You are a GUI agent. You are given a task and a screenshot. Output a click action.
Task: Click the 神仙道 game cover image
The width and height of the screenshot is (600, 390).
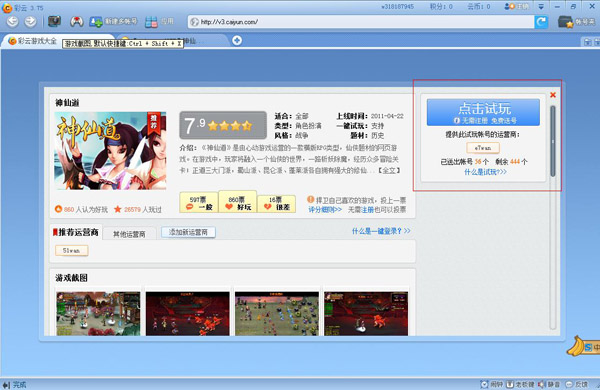click(x=110, y=150)
